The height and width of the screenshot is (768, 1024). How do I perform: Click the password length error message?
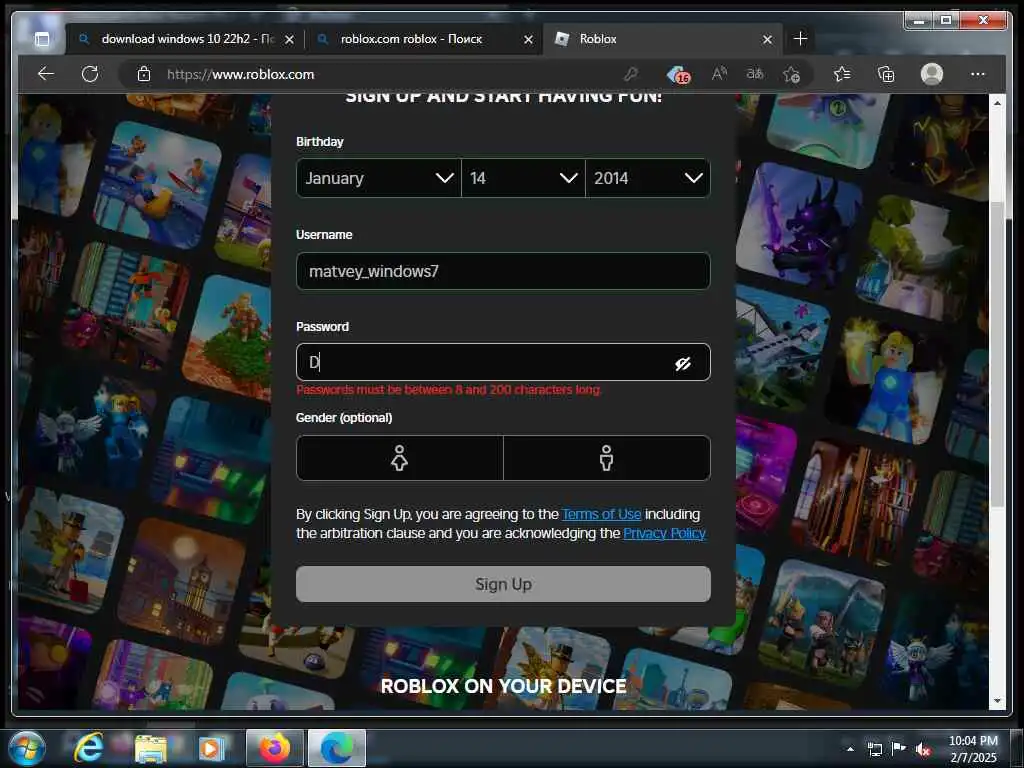click(449, 390)
